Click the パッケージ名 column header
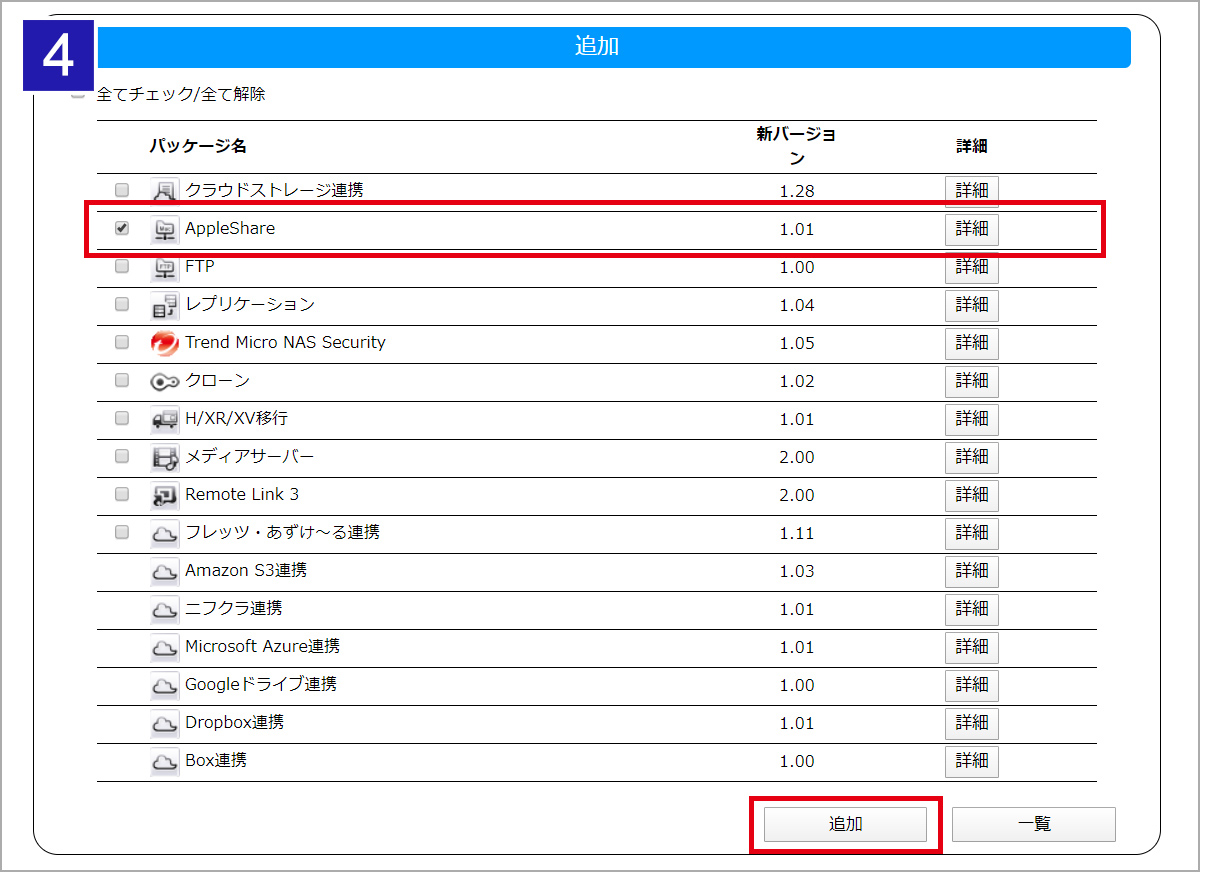Screen dimensions: 1213x872 tap(198, 146)
